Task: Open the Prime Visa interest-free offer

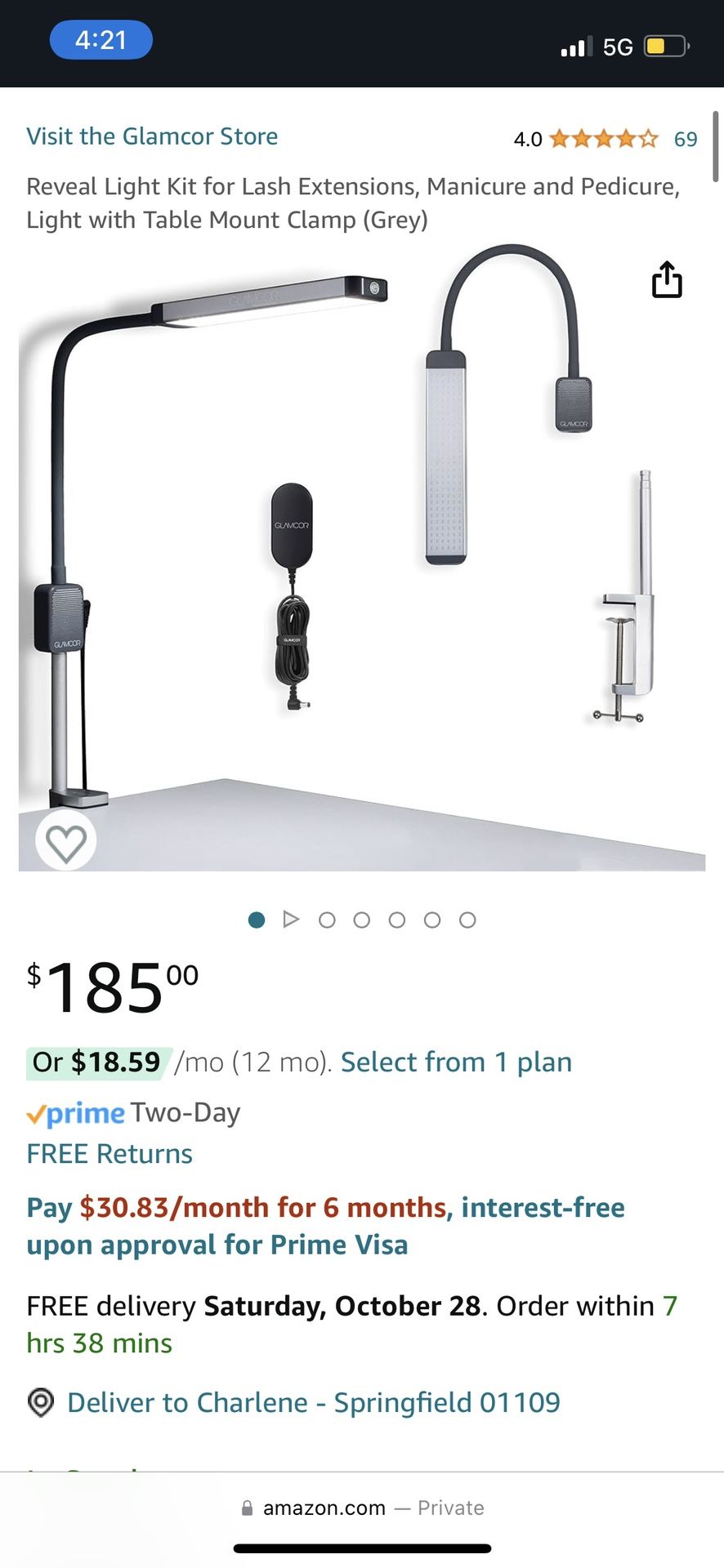Action: coord(325,1226)
